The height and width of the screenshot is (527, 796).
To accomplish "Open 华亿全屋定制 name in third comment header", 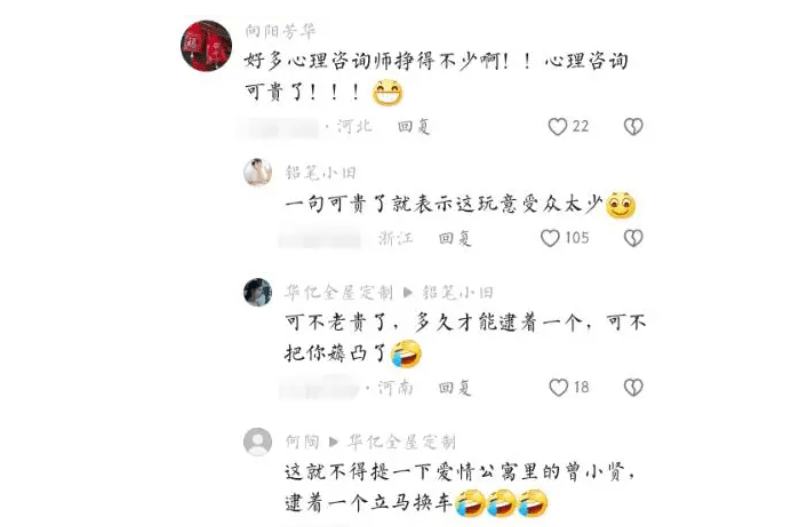I will coord(339,292).
